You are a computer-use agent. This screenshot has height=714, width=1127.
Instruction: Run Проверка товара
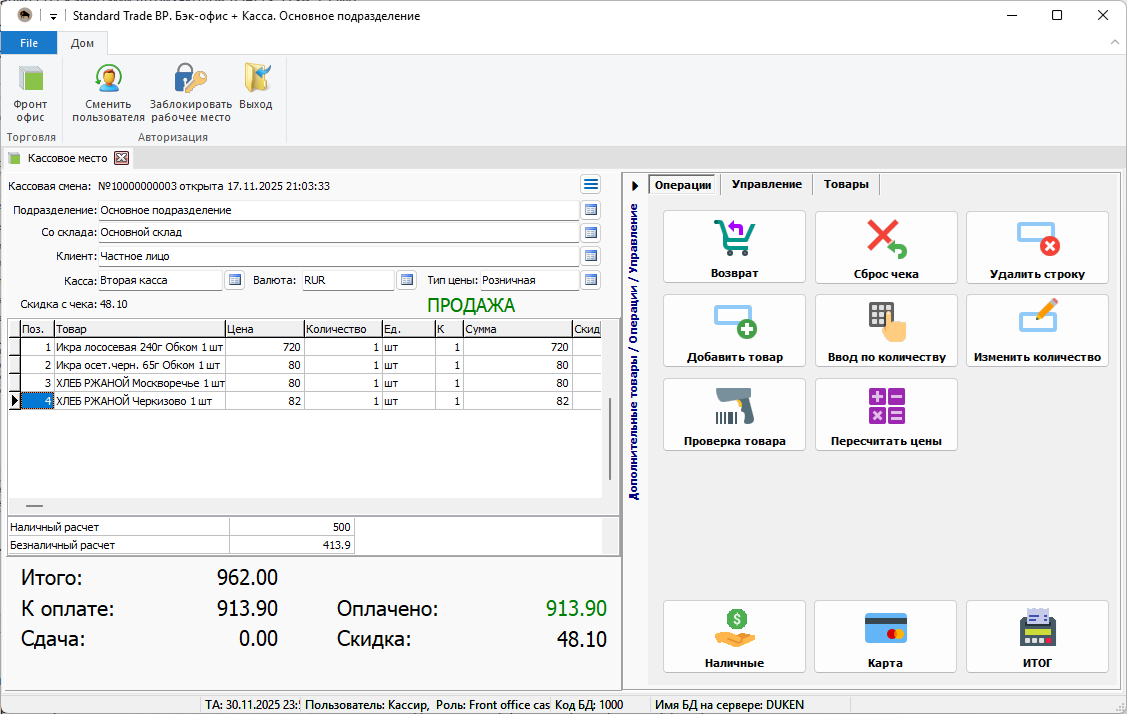(x=734, y=414)
